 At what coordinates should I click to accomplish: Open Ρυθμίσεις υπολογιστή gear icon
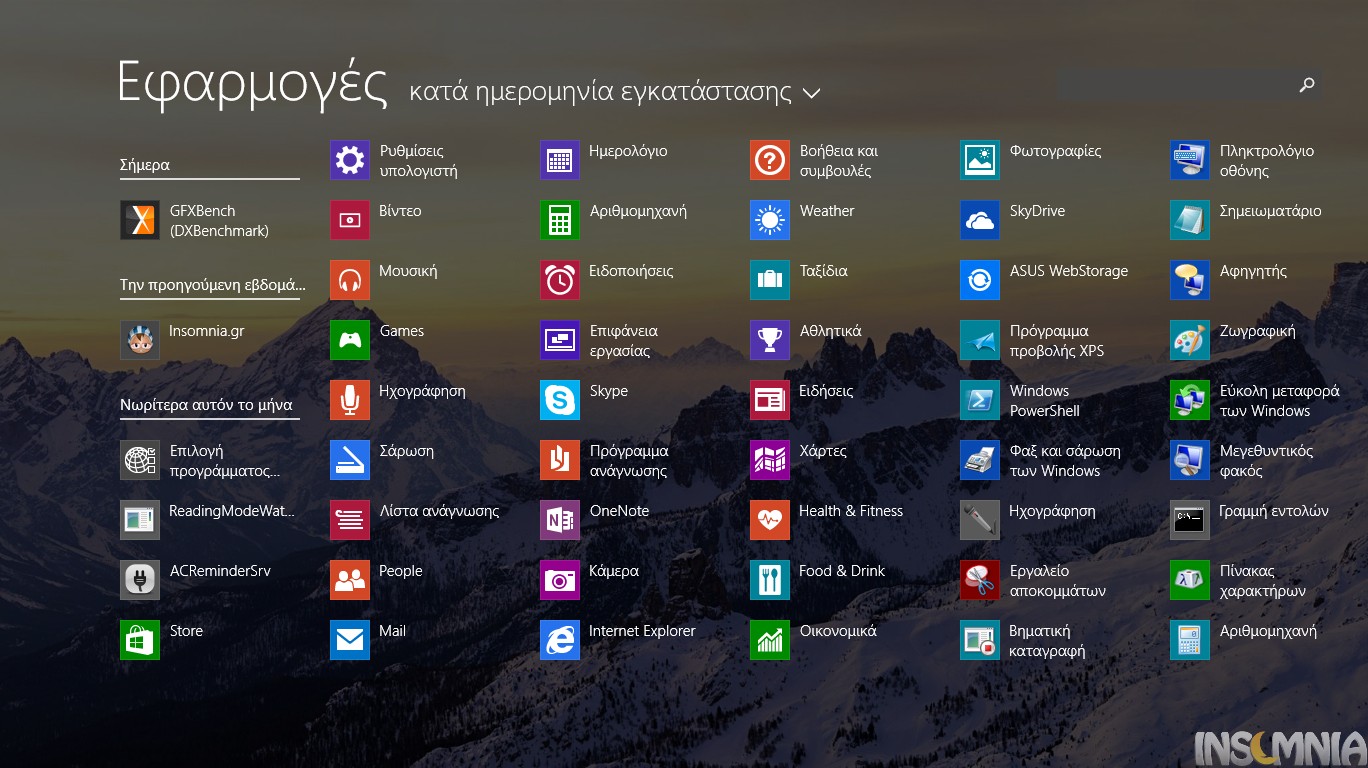pyautogui.click(x=350, y=160)
